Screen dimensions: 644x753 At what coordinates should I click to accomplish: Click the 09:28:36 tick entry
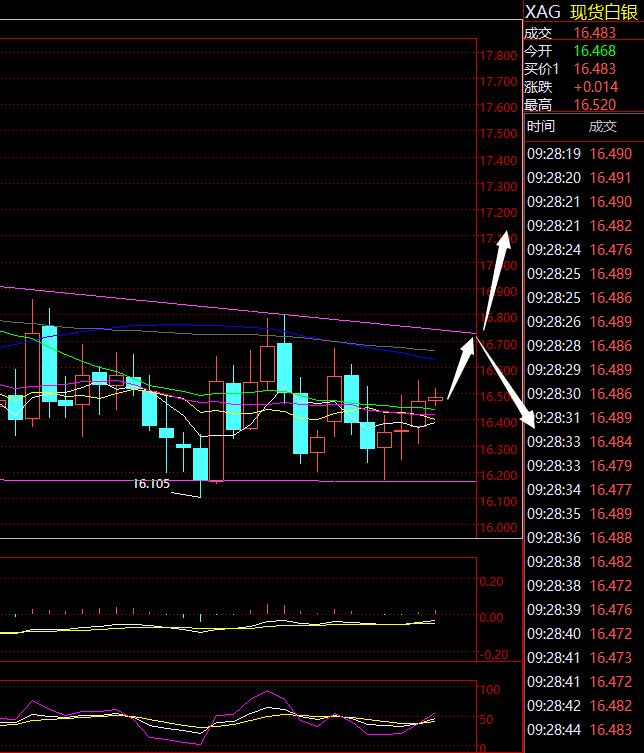point(580,538)
